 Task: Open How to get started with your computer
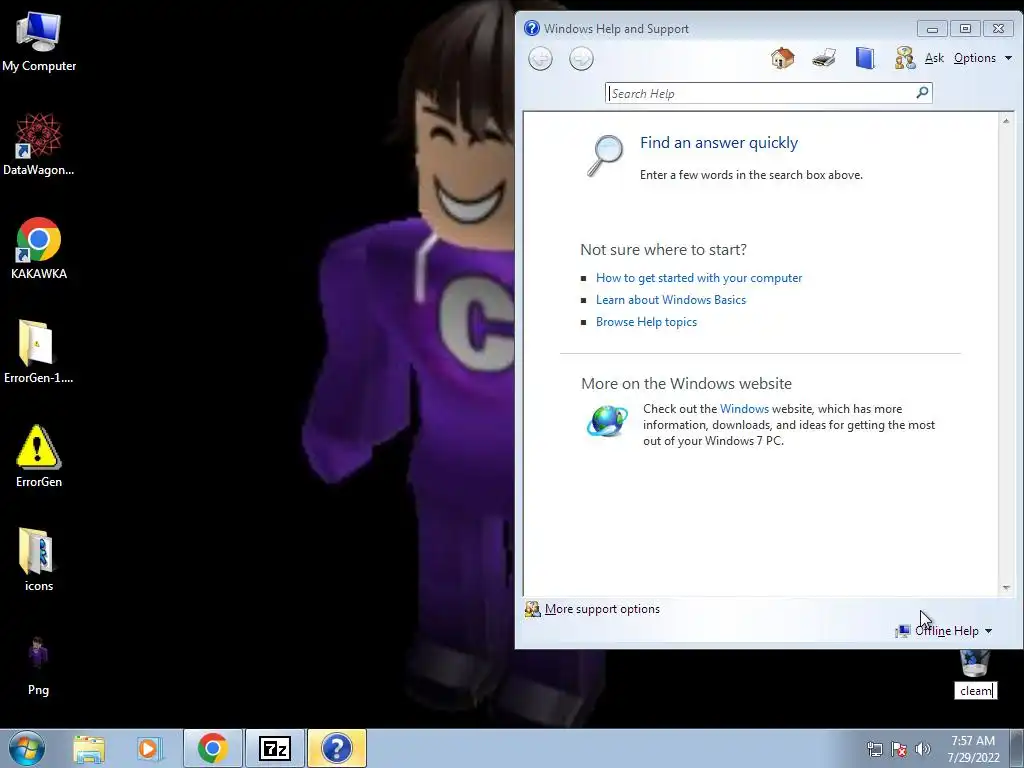pyautogui.click(x=699, y=278)
